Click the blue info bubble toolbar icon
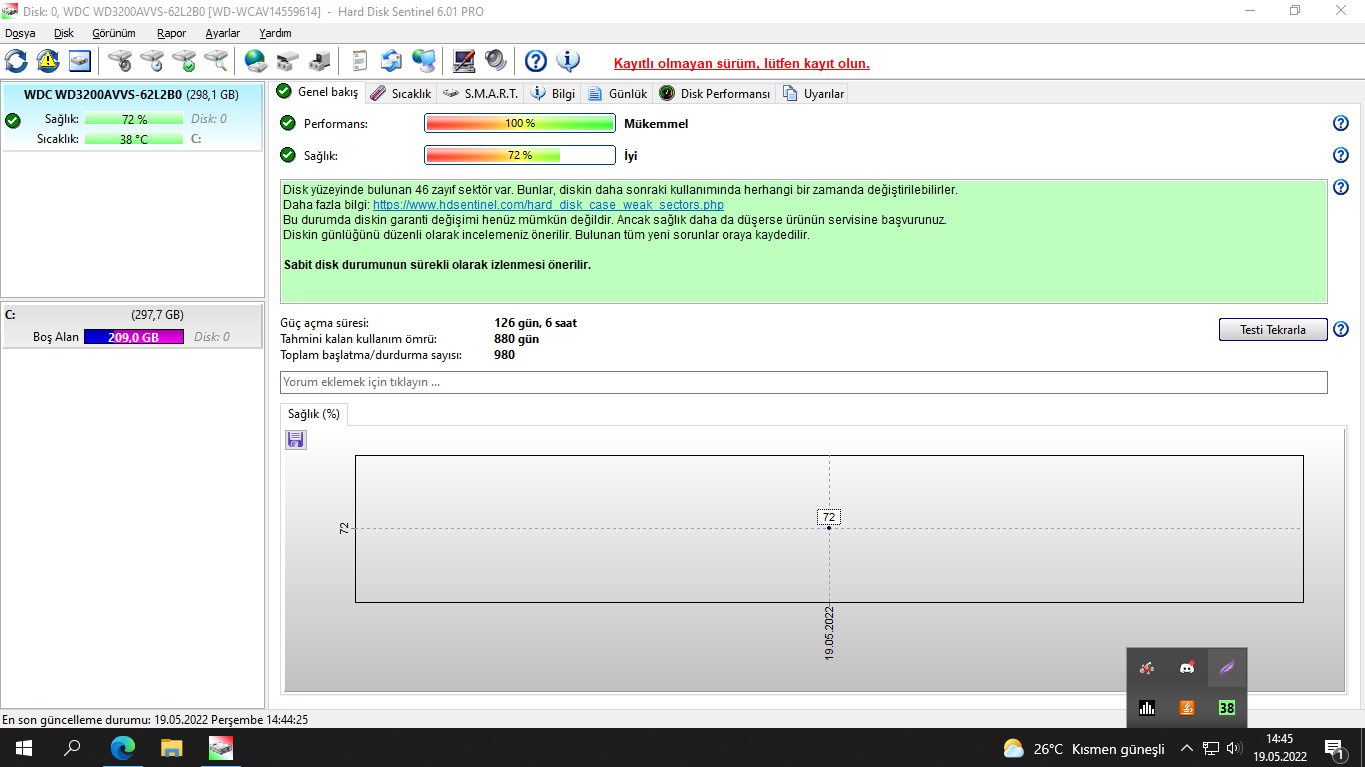Image resolution: width=1365 pixels, height=767 pixels. (x=568, y=61)
